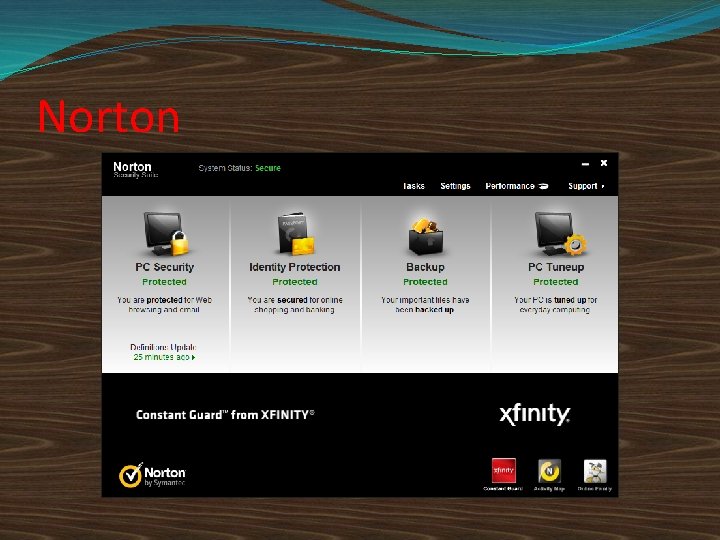Screen dimensions: 720x540
Task: Open the Tasks menu
Action: tap(413, 186)
